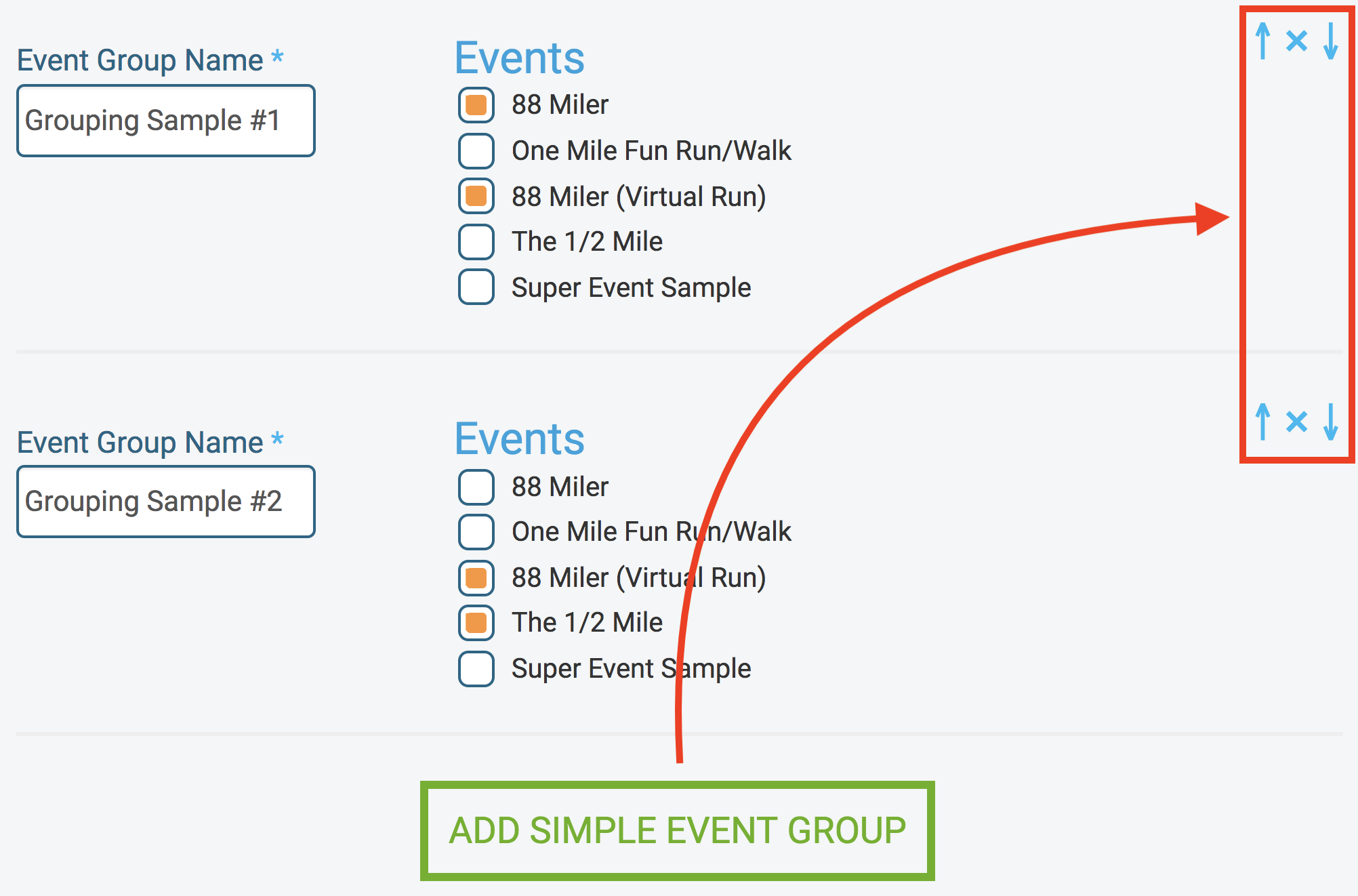Click the Grouping Sample #1 name field
The height and width of the screenshot is (896, 1358).
165,121
